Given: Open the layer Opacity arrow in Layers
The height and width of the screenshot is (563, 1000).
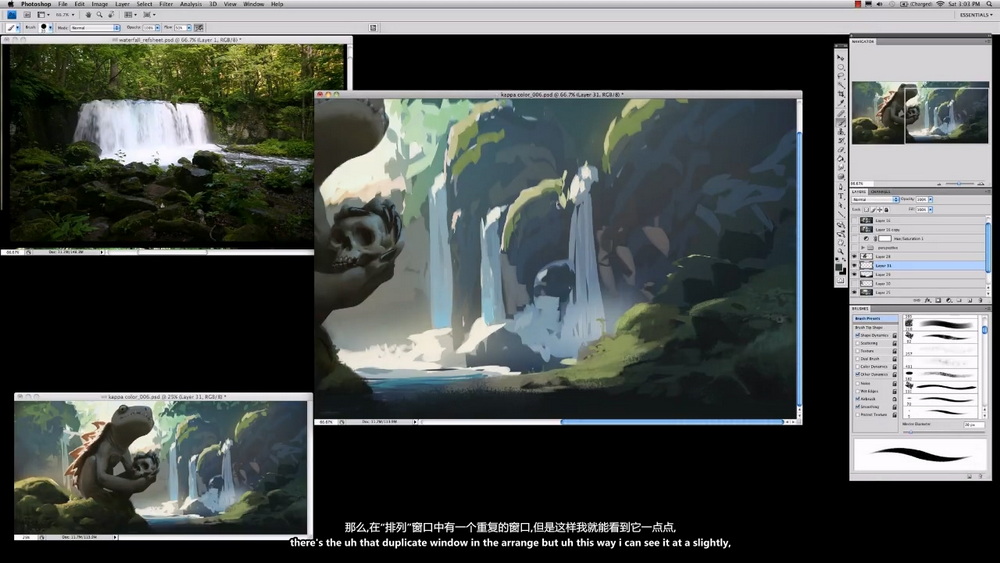Looking at the screenshot, I should 930,200.
